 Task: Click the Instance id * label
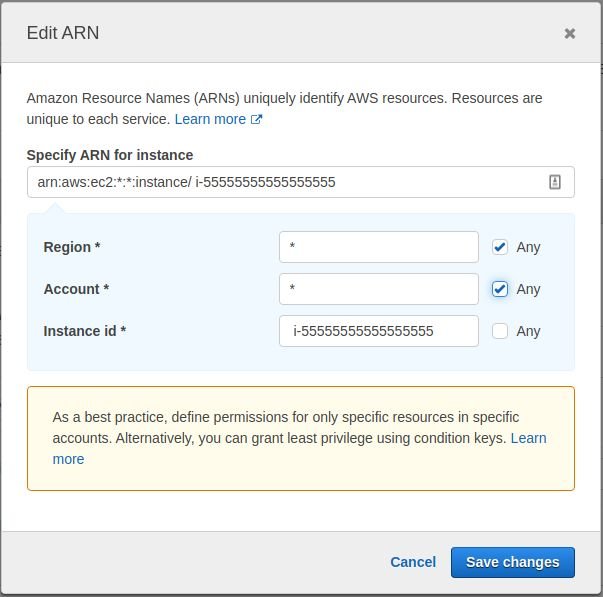coord(85,331)
